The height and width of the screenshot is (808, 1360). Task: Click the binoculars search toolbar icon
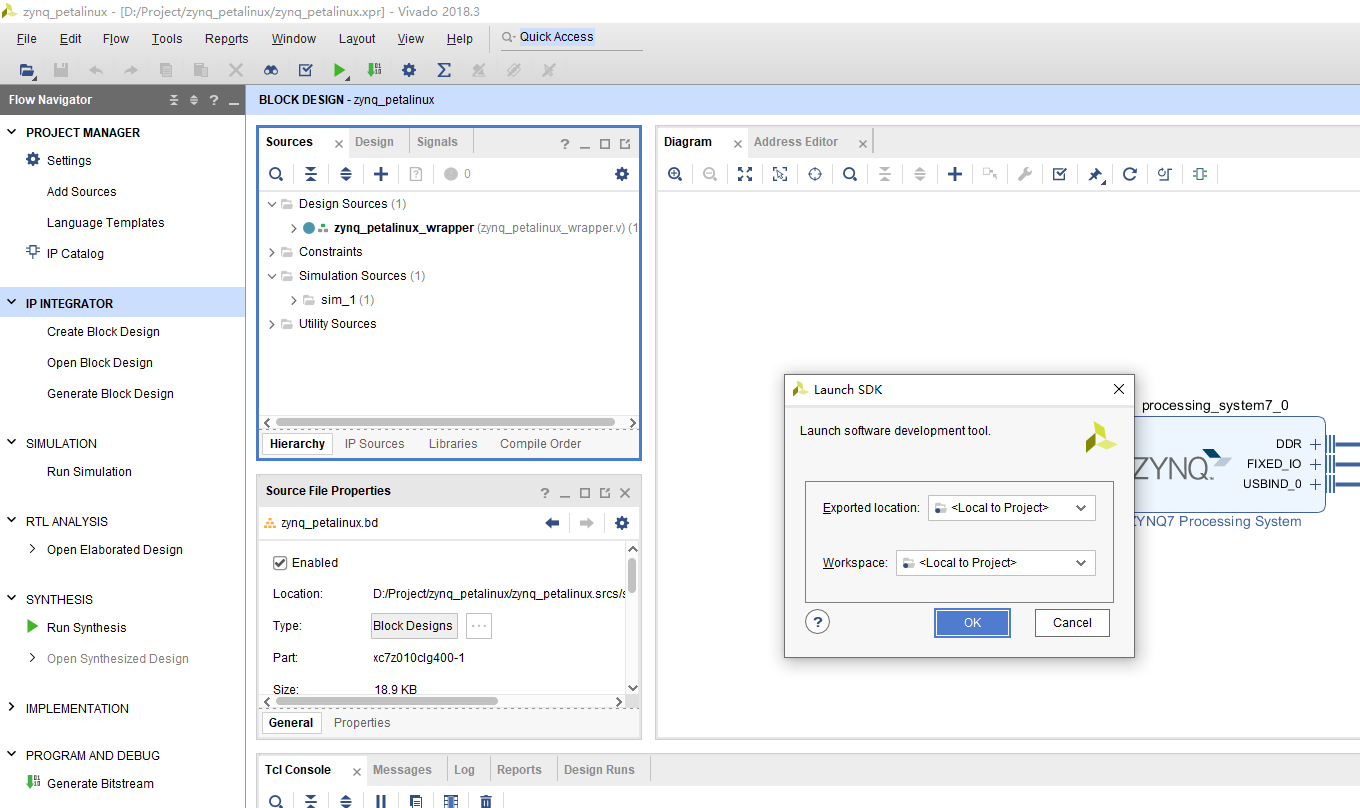pos(271,70)
